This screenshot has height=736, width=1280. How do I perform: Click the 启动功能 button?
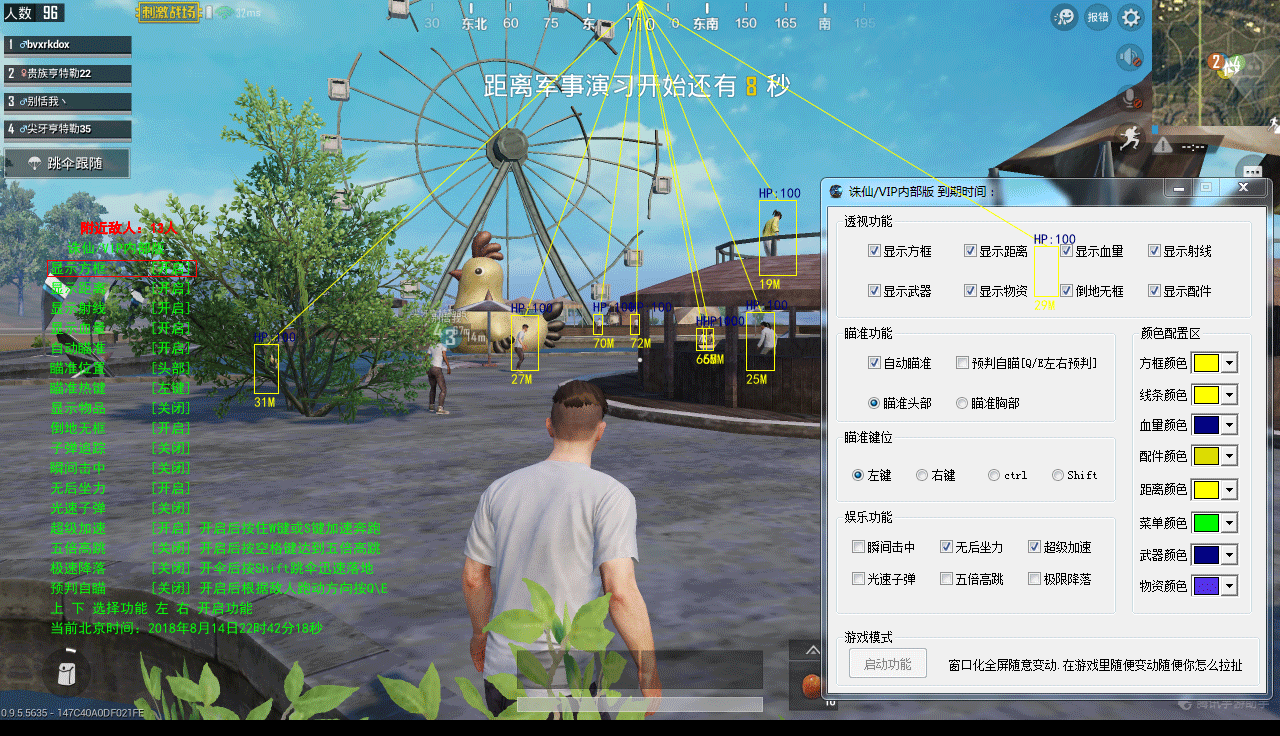click(888, 664)
